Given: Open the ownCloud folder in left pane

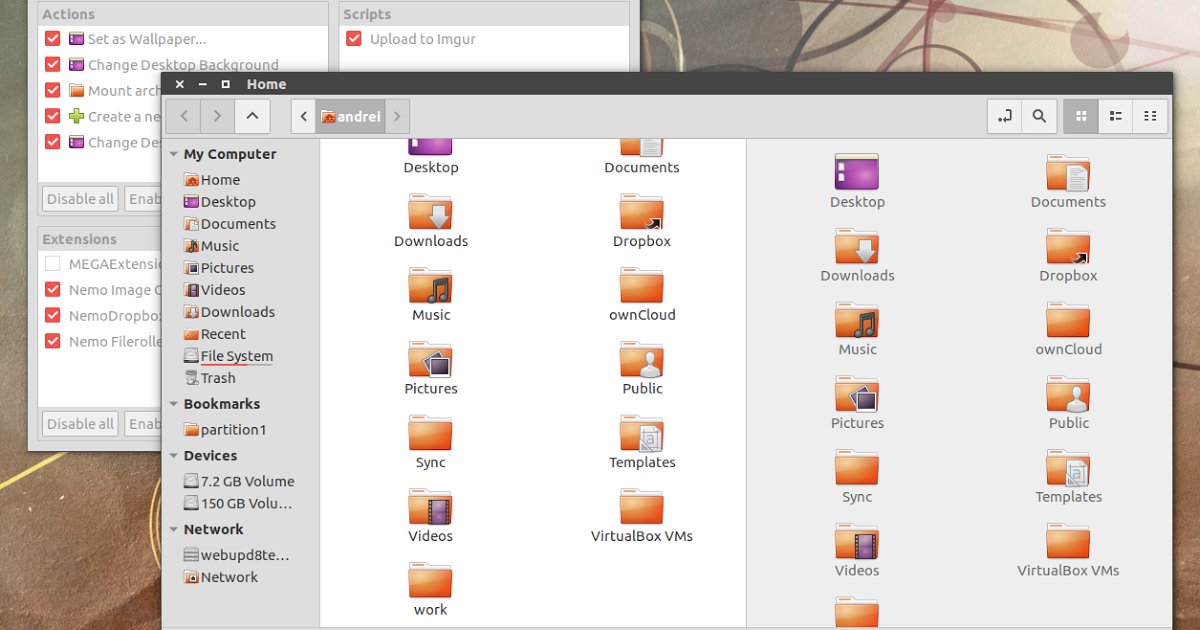Looking at the screenshot, I should (642, 295).
